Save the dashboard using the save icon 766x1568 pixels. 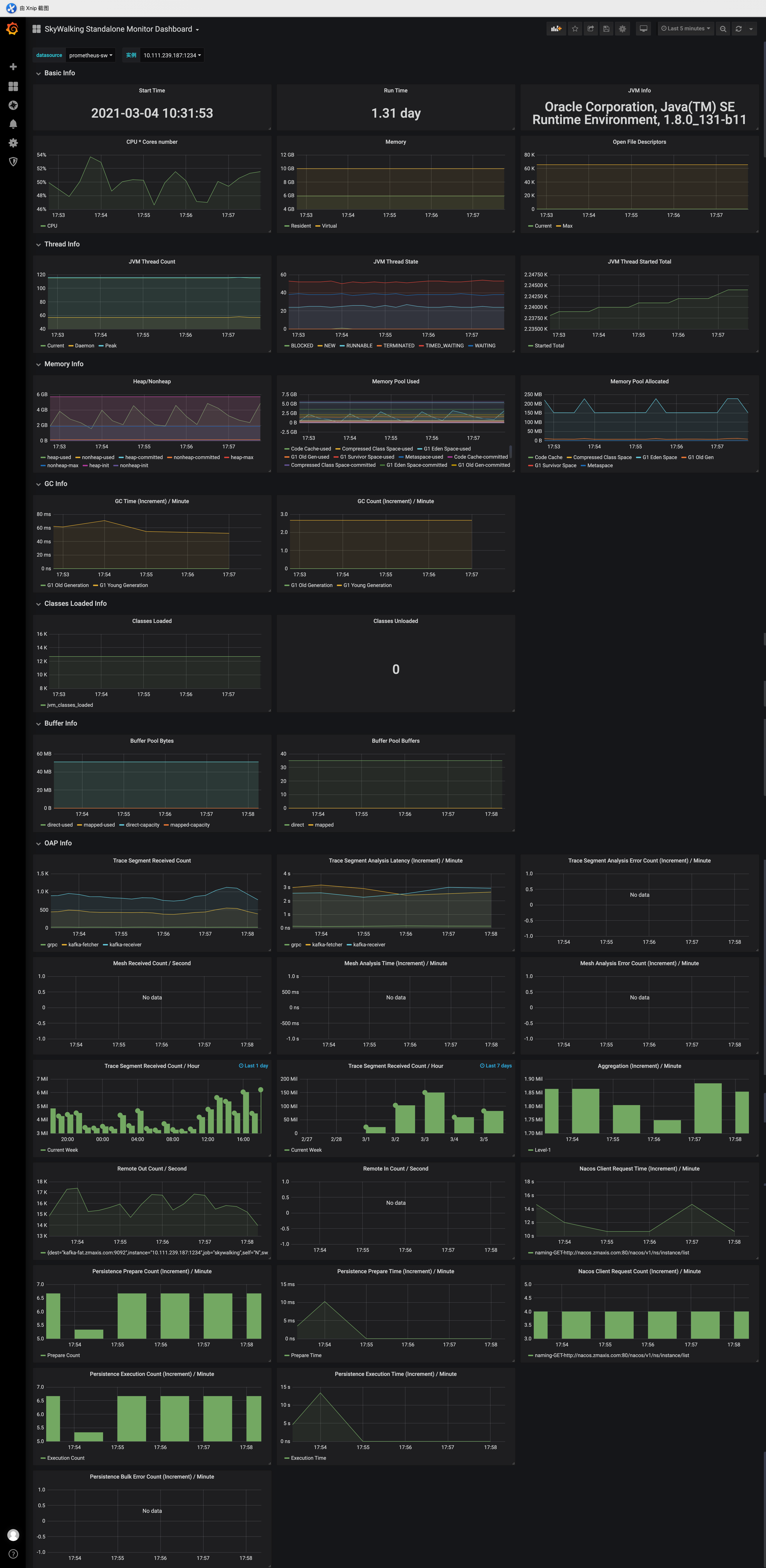click(x=606, y=29)
